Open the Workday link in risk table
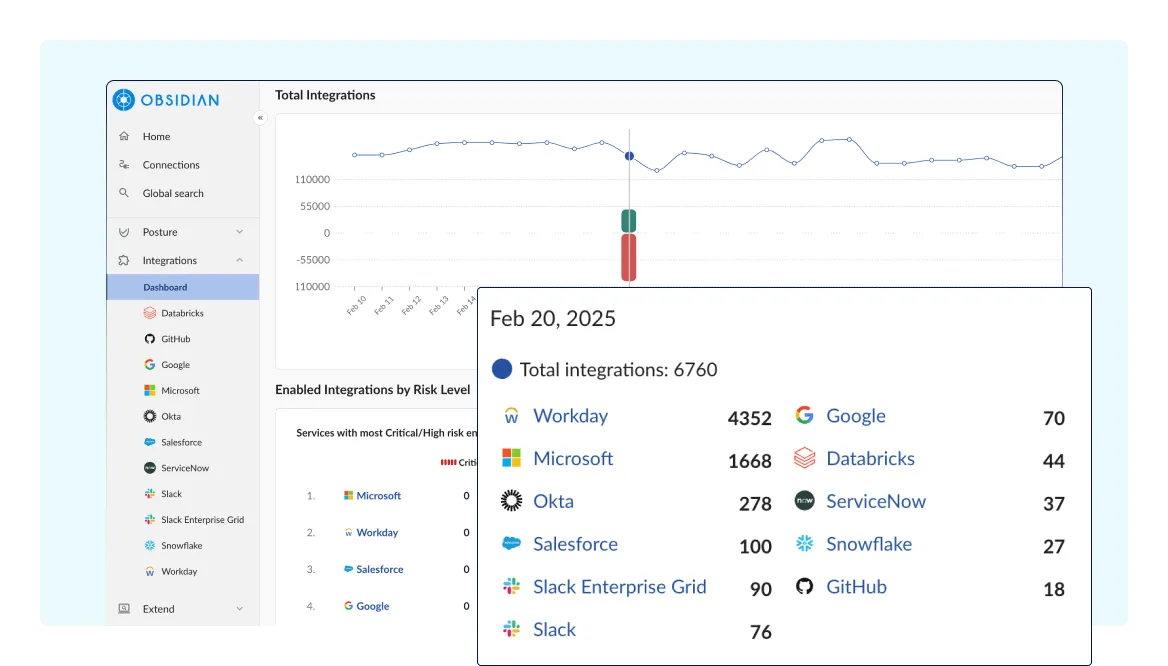This screenshot has width=1168, height=666. point(377,533)
